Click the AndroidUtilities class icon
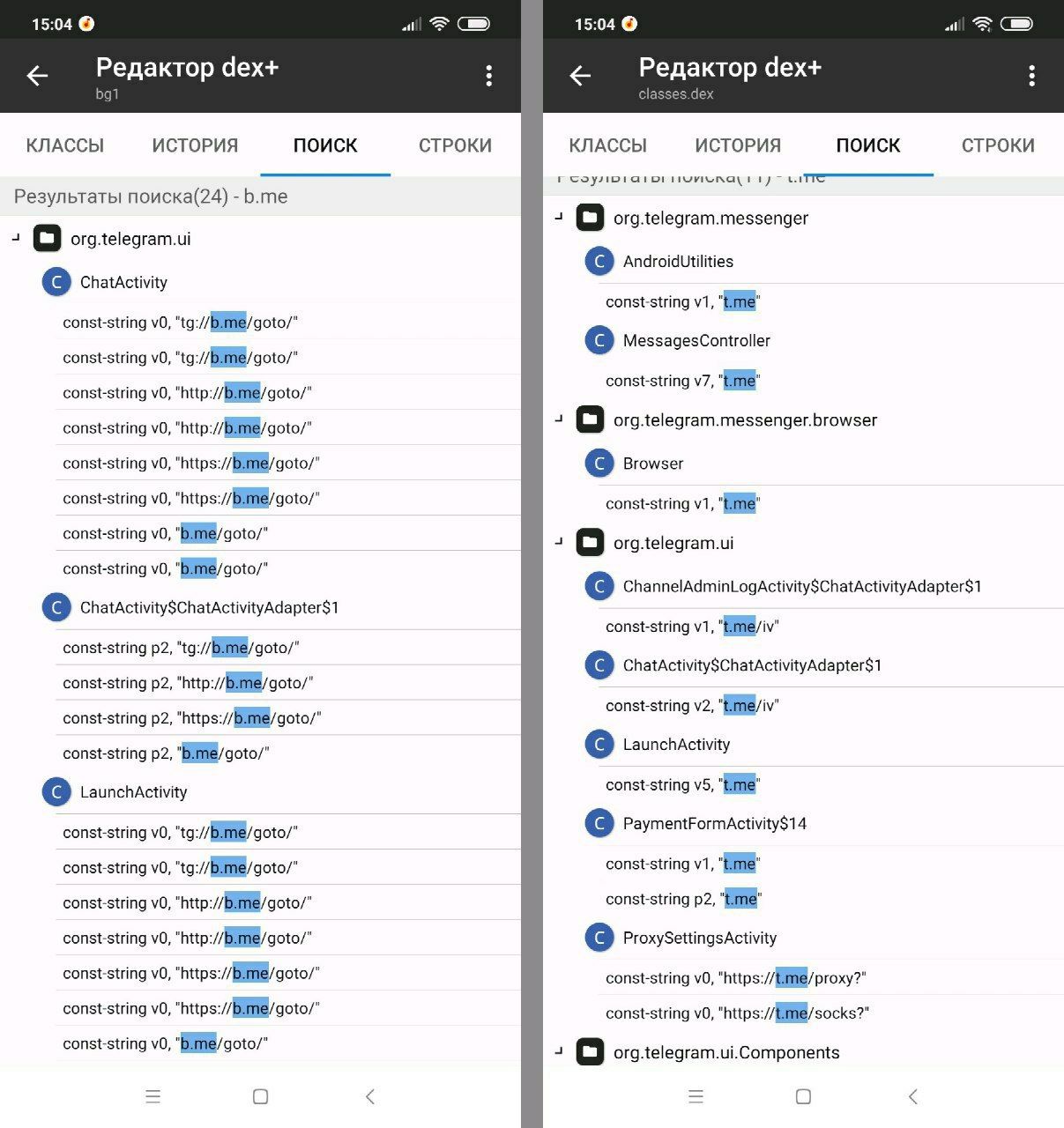This screenshot has height=1128, width=1064. pyautogui.click(x=599, y=261)
